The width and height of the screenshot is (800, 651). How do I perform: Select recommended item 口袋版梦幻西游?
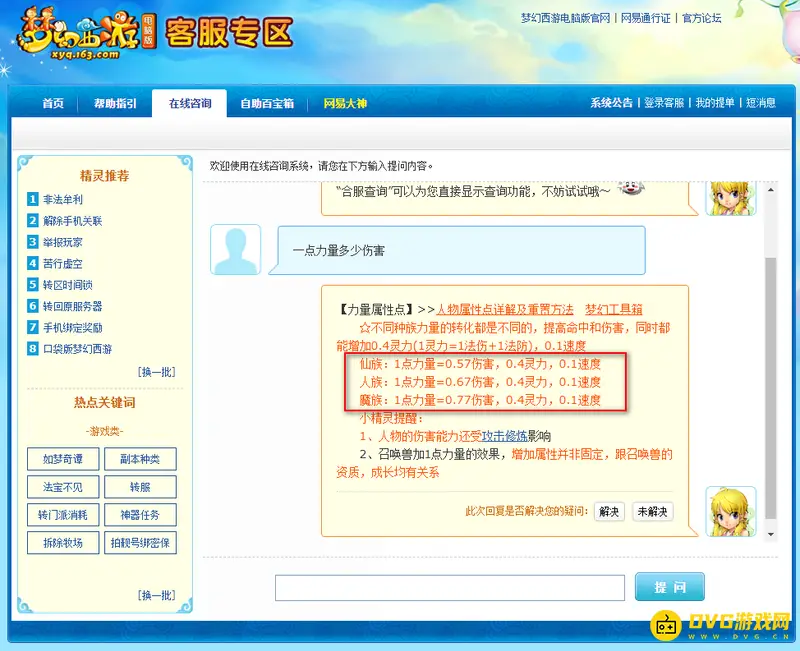pos(78,349)
